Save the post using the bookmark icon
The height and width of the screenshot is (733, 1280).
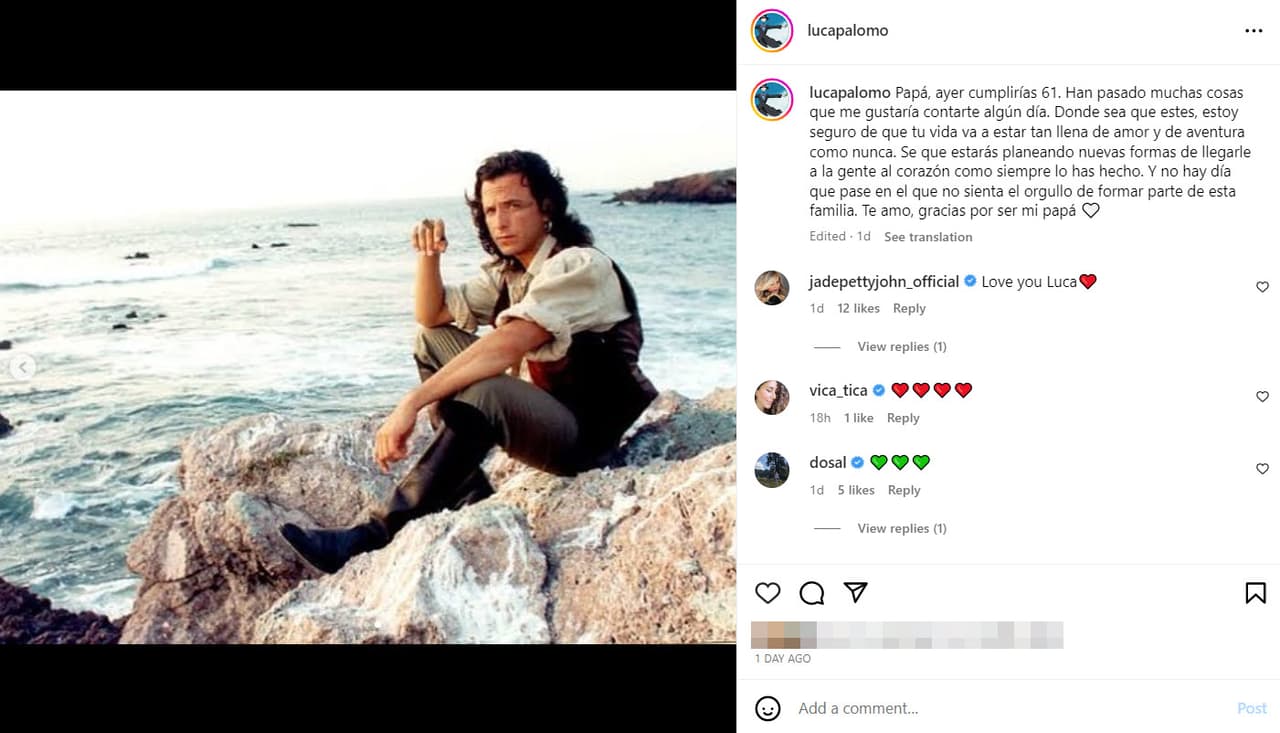[x=1255, y=592]
